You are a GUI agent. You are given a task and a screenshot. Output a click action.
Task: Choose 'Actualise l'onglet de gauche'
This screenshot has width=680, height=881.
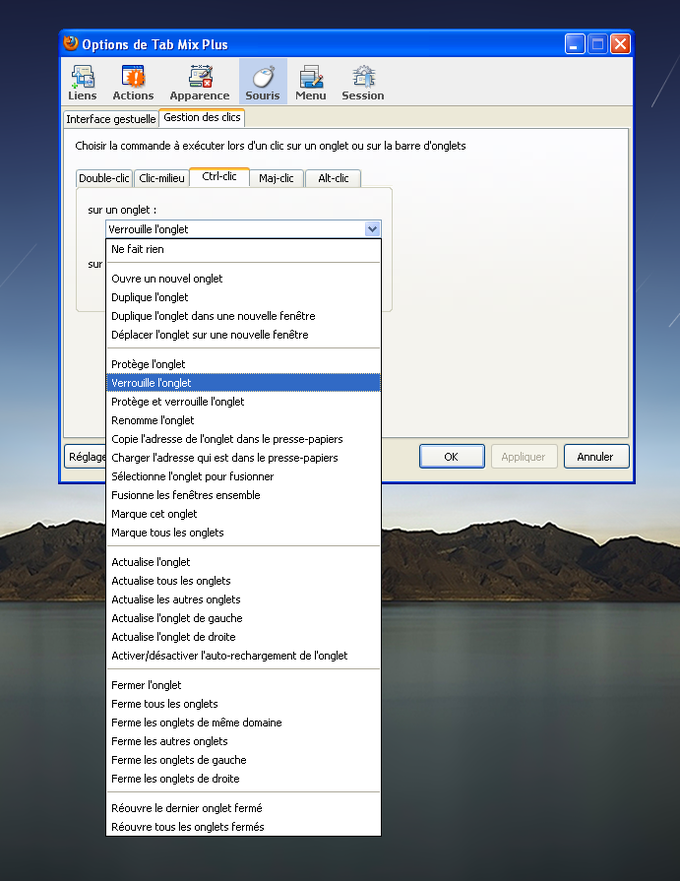[x=243, y=618]
